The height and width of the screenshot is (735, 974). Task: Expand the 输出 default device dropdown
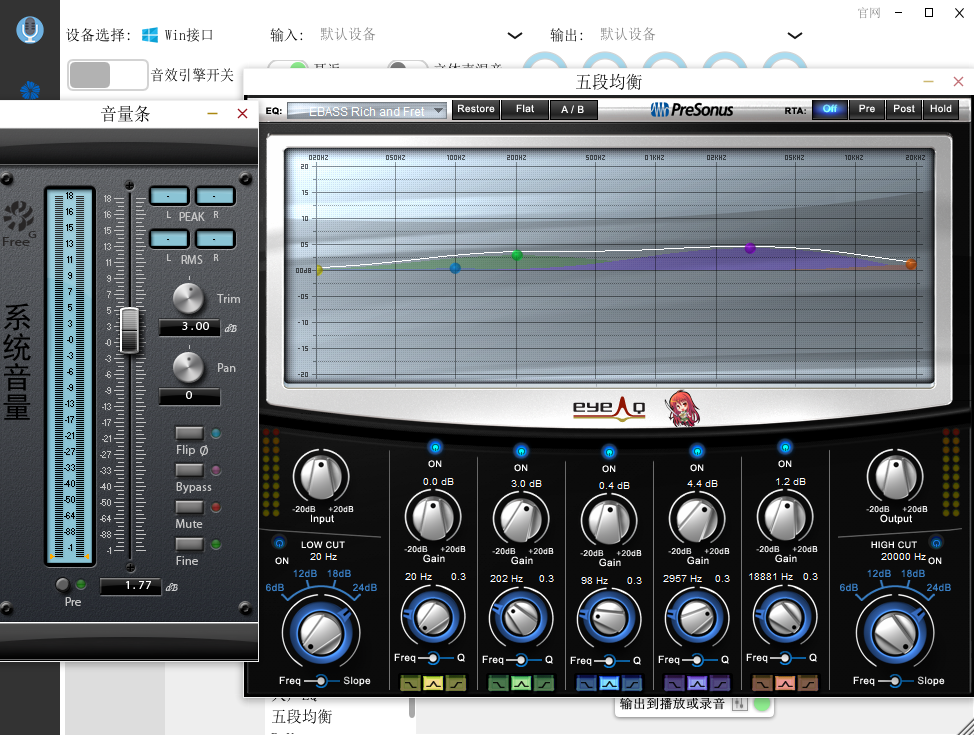click(x=794, y=36)
